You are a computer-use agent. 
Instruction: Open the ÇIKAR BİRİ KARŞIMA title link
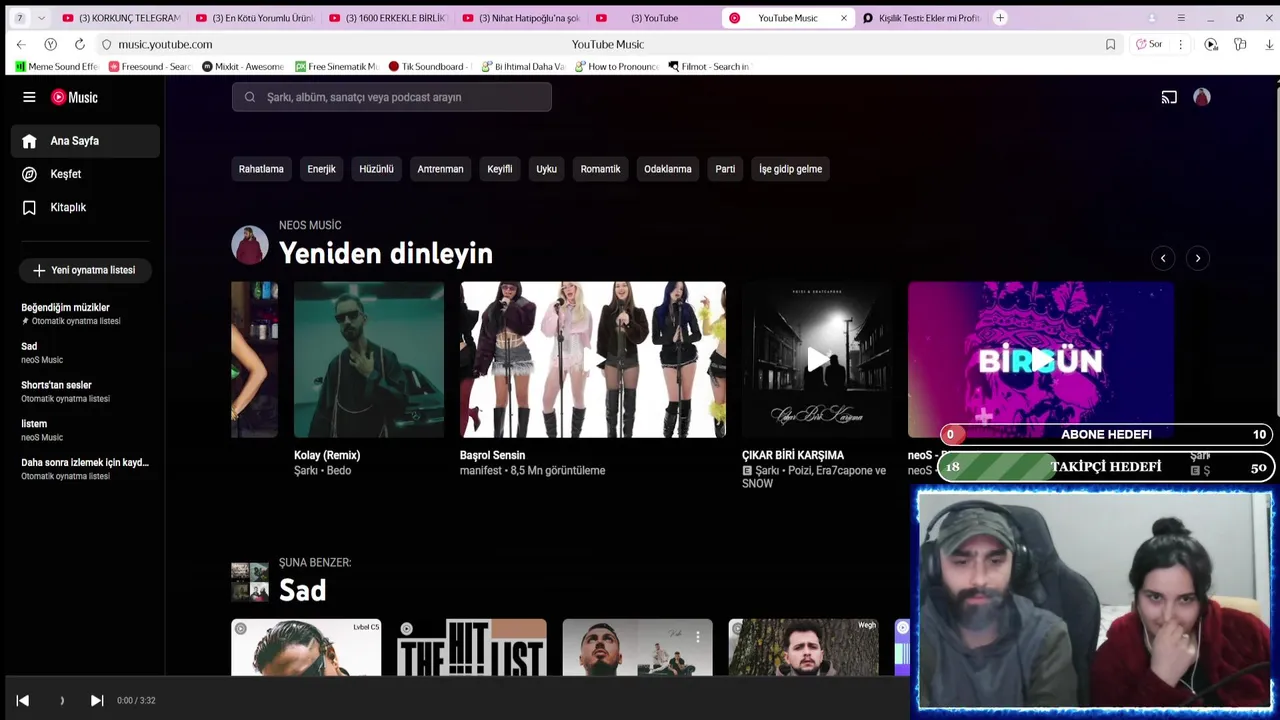point(793,455)
